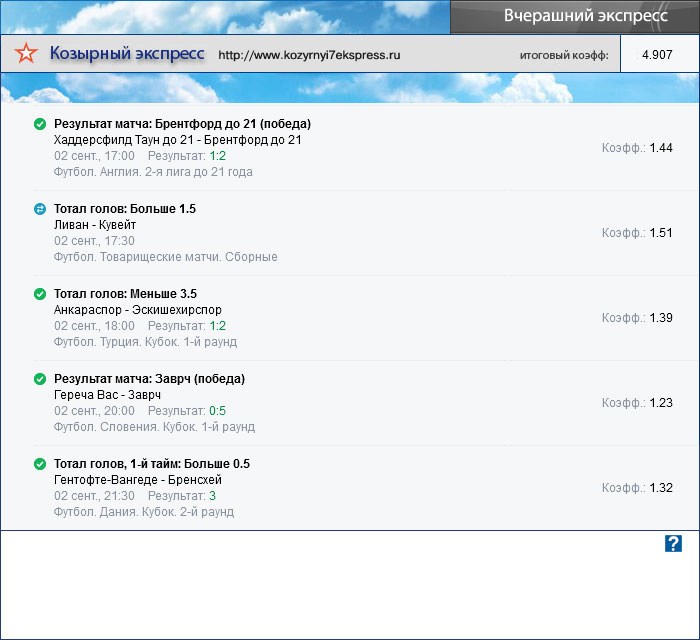This screenshot has height=640, width=700.
Task: Click green check icon for Меньше 3.5 bet
Action: coord(40,294)
